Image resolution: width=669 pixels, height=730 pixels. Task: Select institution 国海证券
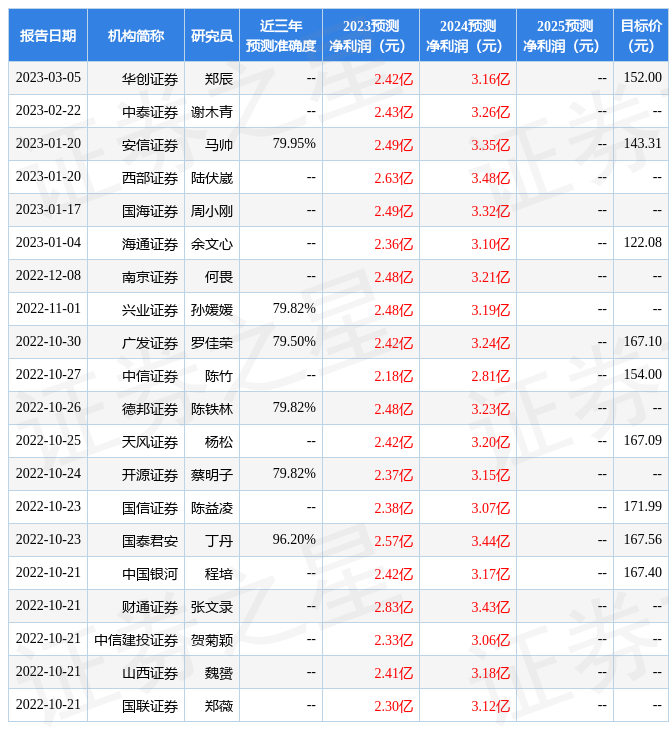click(150, 211)
